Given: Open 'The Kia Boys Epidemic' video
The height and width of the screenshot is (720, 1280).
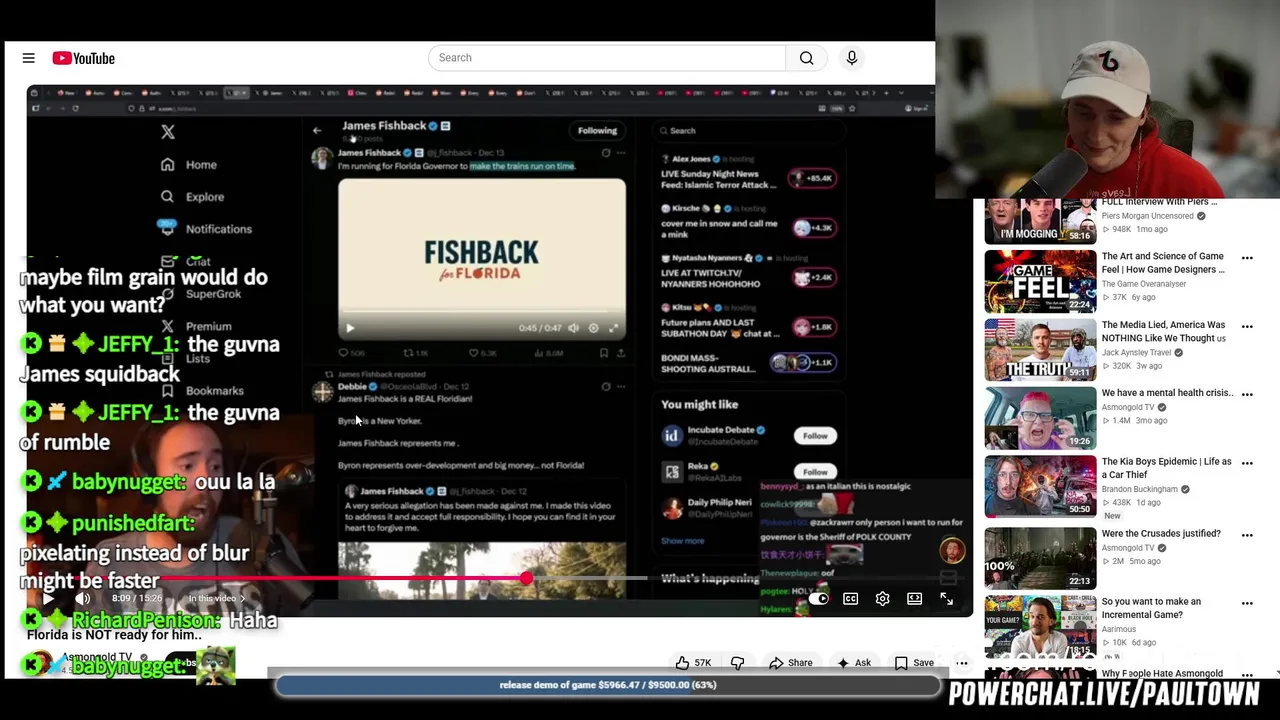Looking at the screenshot, I should click(1166, 468).
